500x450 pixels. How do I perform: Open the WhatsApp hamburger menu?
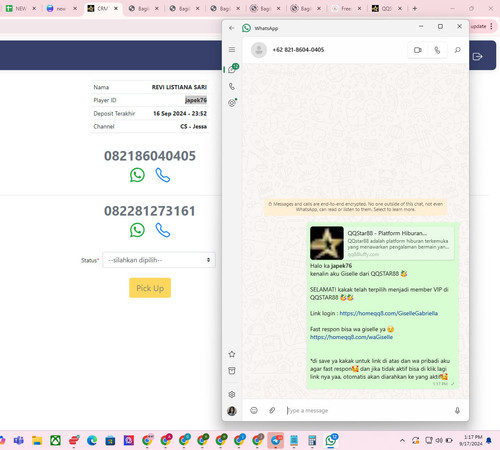[x=232, y=50]
